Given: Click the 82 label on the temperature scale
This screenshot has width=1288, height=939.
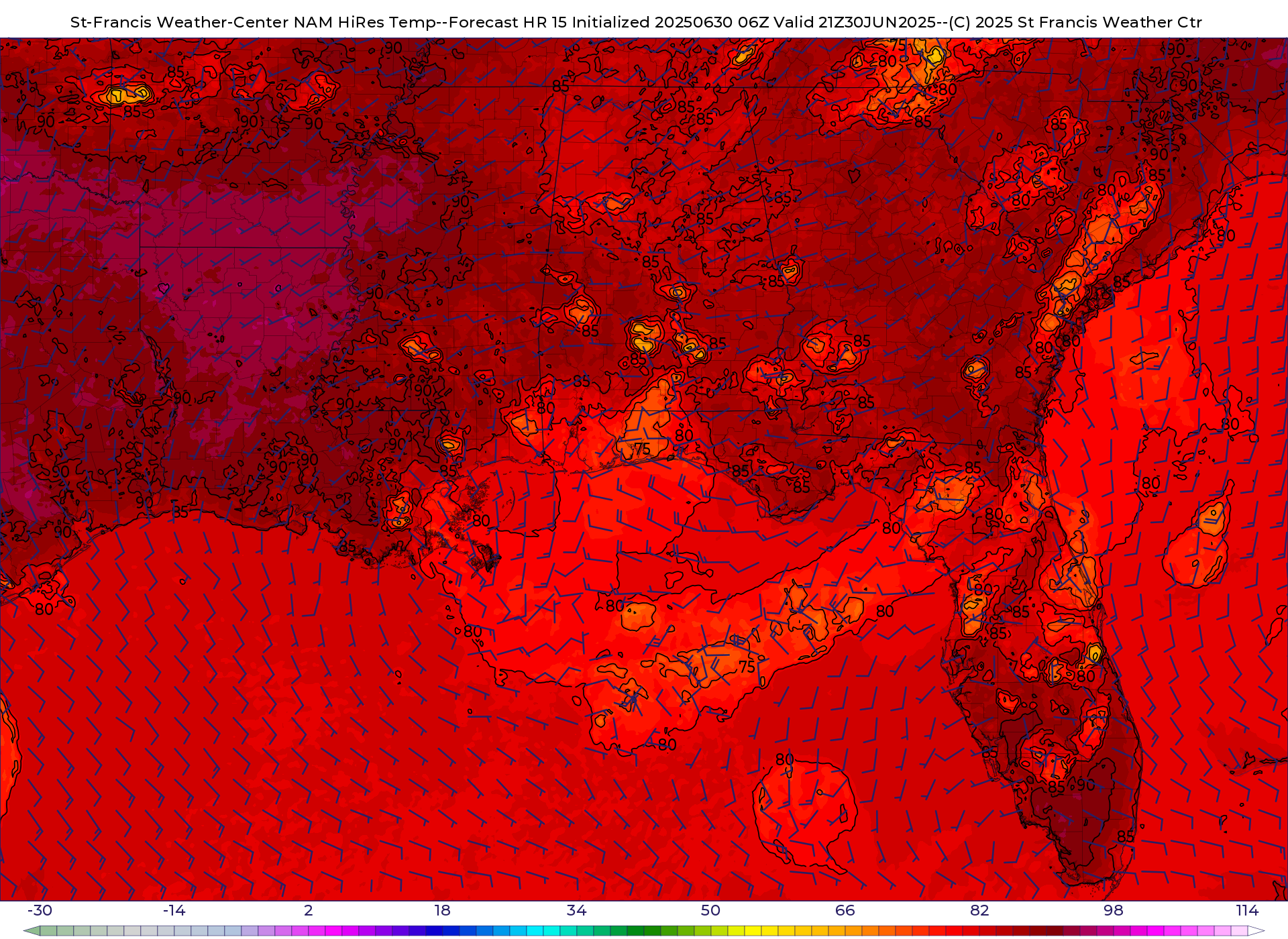Looking at the screenshot, I should click(x=979, y=910).
